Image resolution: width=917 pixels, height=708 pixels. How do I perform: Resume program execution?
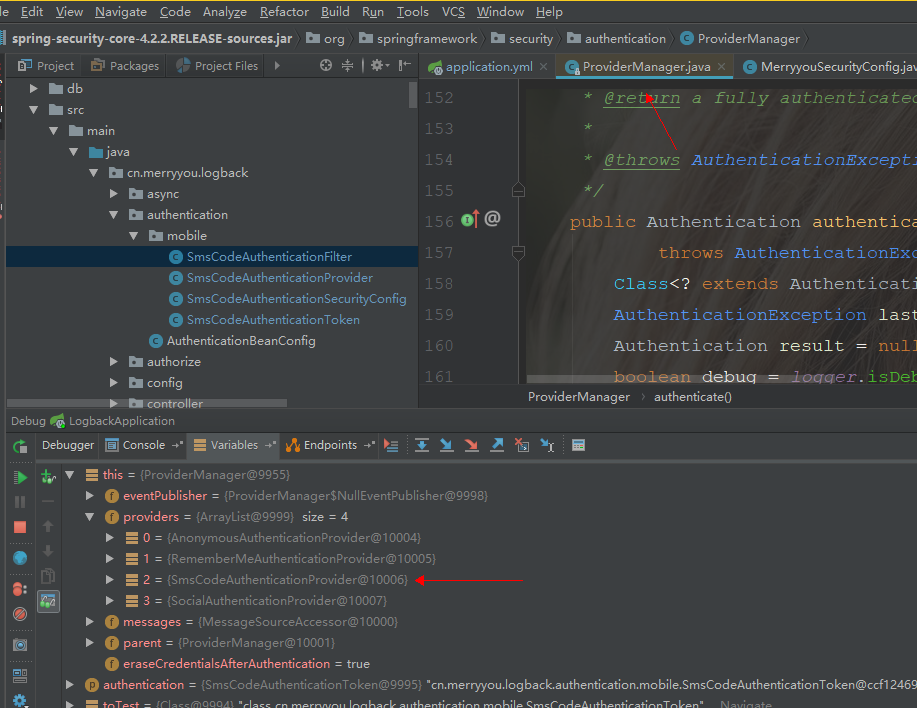(x=20, y=477)
